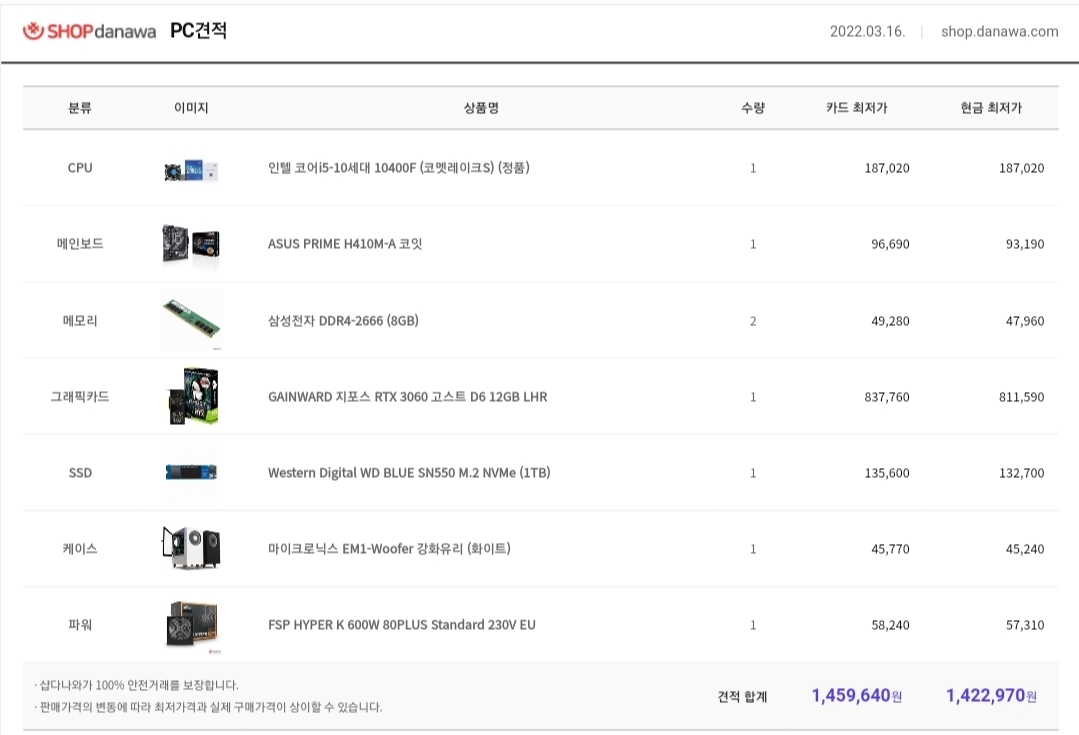Click the 케이스 category cell

coord(80,548)
